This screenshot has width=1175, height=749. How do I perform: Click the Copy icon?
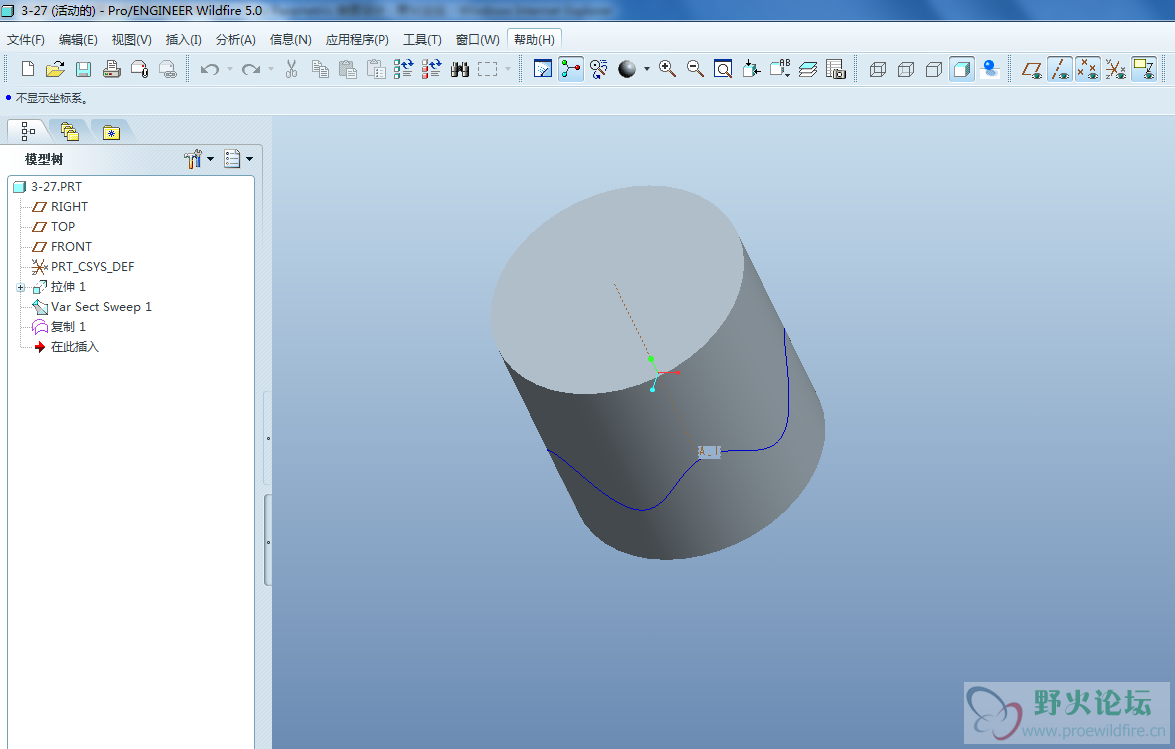[x=320, y=70]
